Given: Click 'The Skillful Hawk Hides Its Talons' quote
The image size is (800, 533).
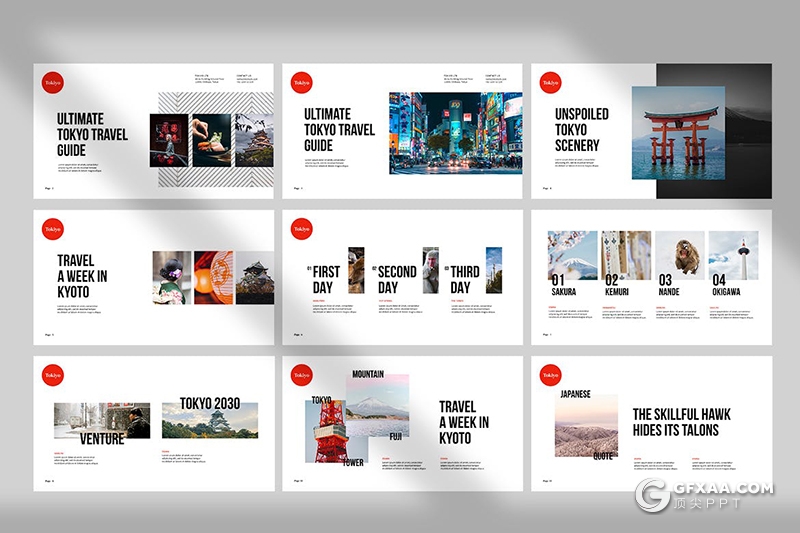Looking at the screenshot, I should point(682,422).
